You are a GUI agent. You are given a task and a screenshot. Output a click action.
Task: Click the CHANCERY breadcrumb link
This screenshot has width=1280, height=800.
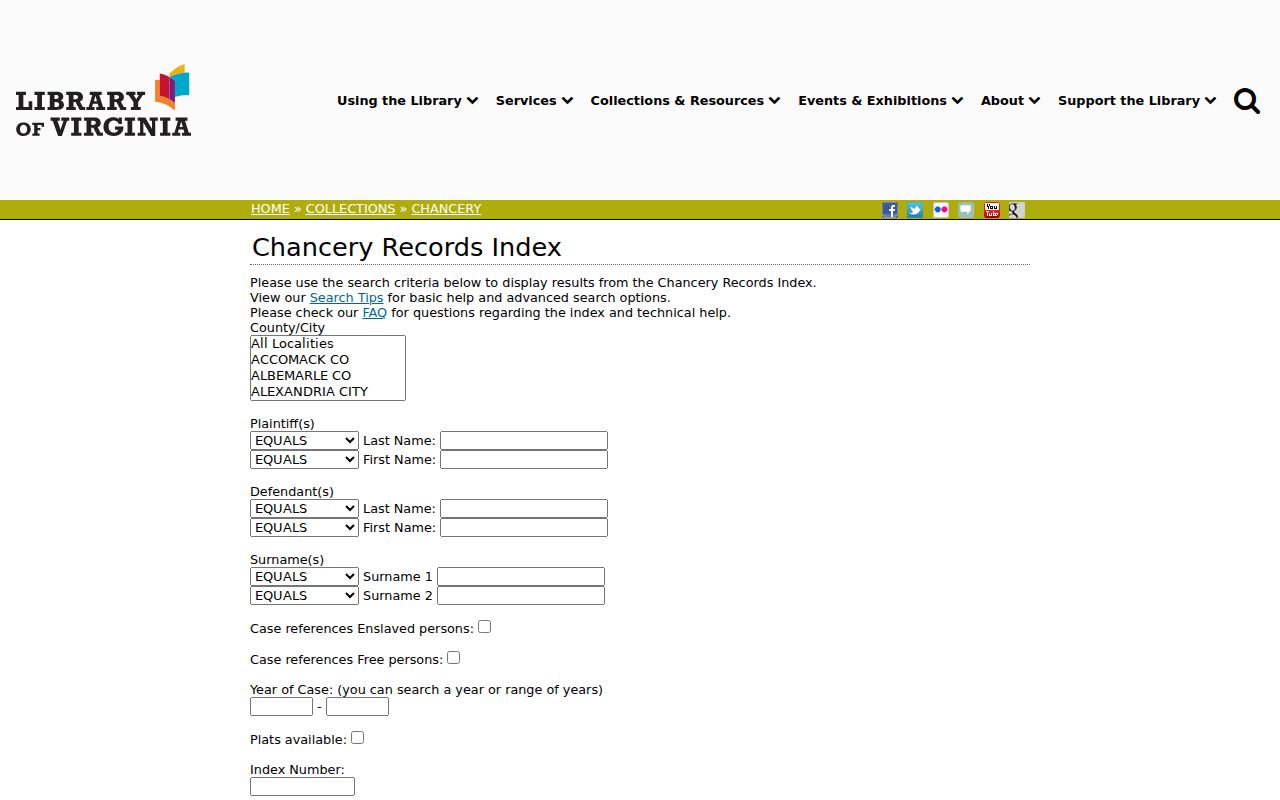pyautogui.click(x=446, y=209)
